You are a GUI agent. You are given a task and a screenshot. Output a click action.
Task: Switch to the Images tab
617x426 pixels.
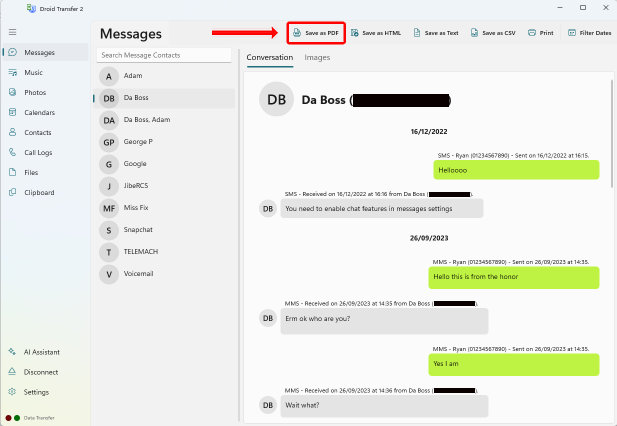pyautogui.click(x=317, y=57)
